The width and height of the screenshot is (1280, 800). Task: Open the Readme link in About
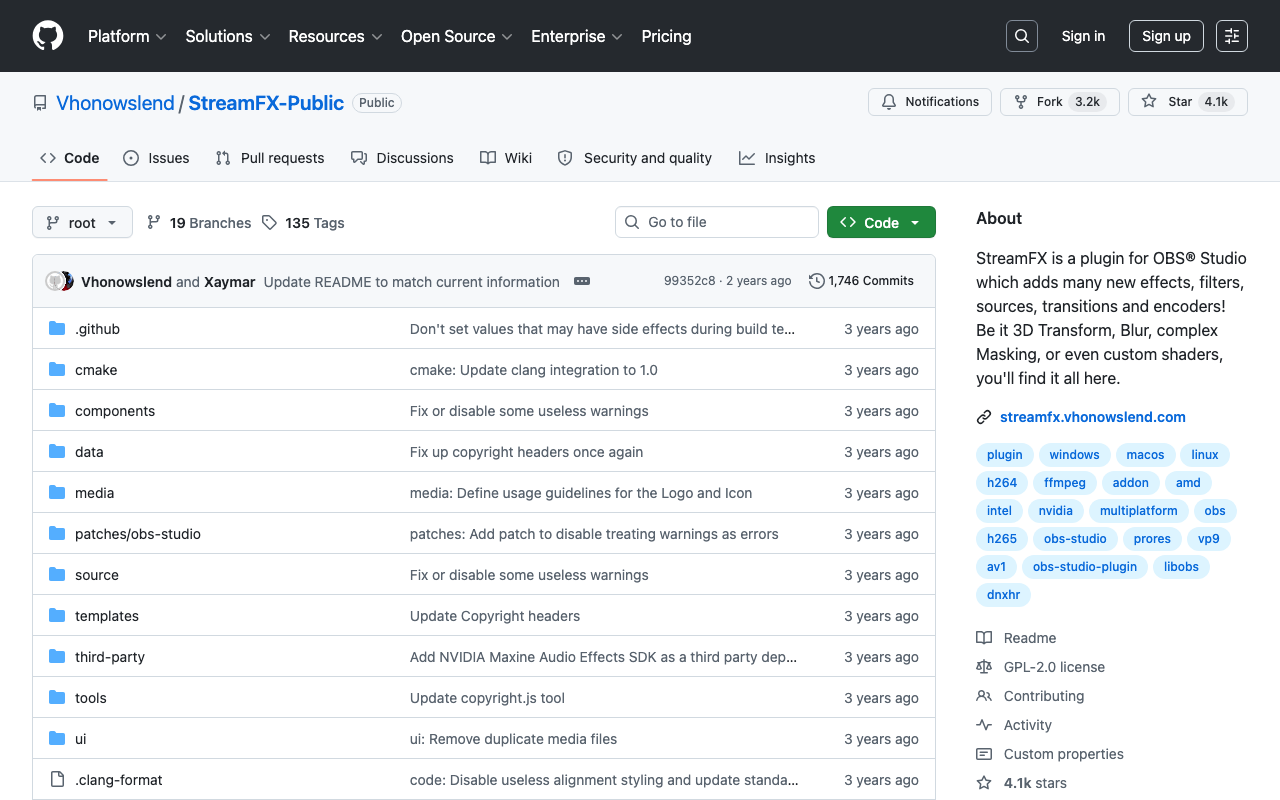(x=1016, y=638)
